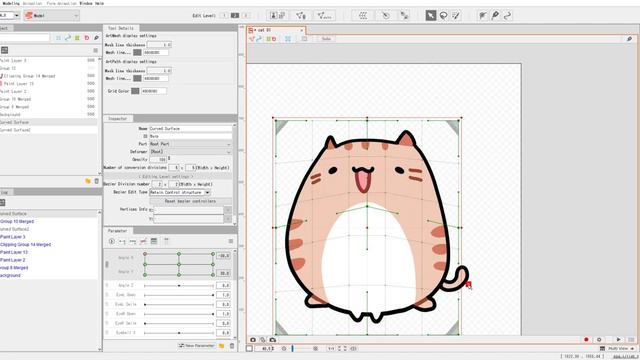Viewport: 640px width, 360px height.
Task: Click the manual mesh edit icon
Action: tap(301, 16)
